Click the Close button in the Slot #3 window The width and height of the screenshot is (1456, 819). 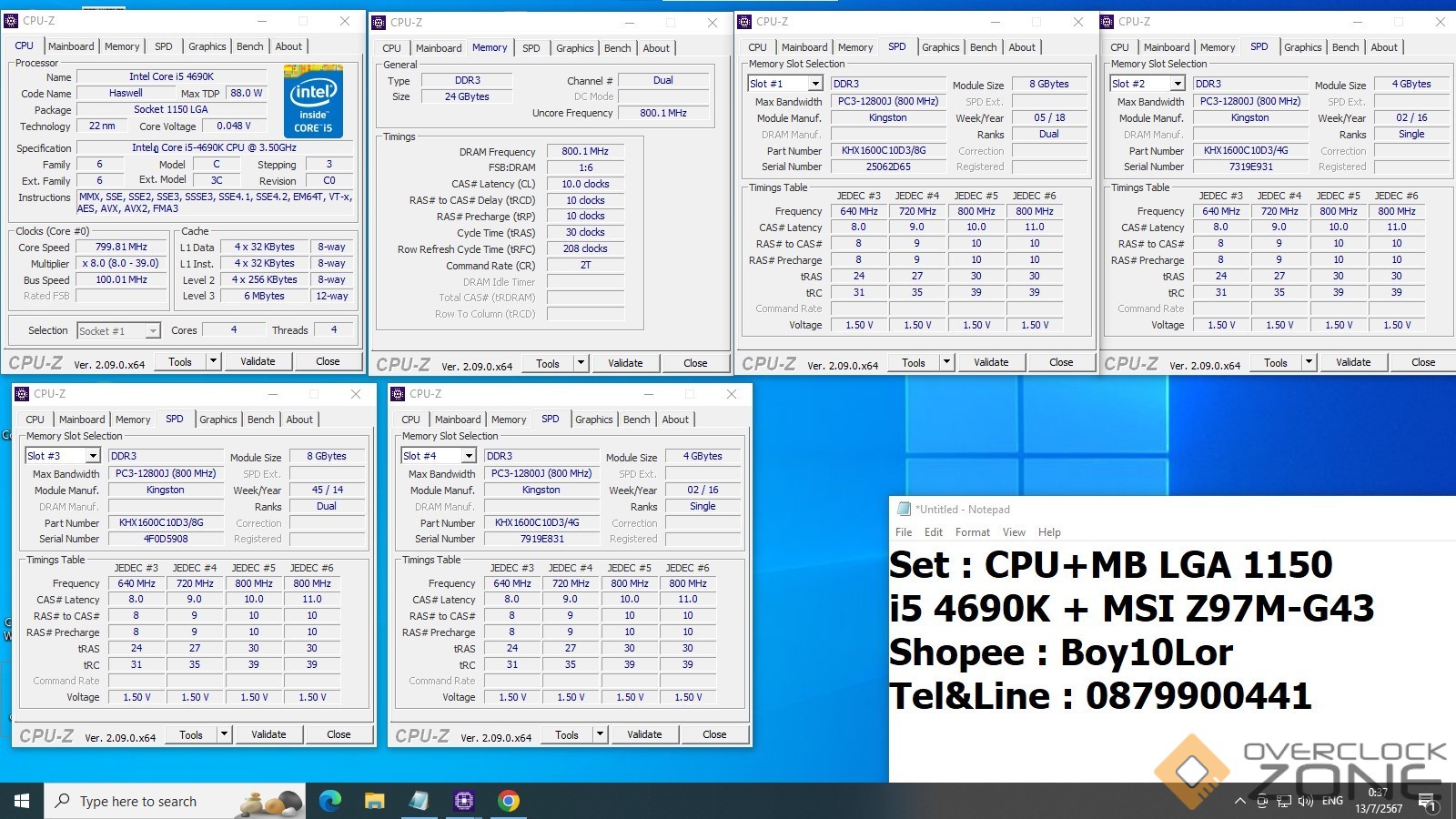339,734
